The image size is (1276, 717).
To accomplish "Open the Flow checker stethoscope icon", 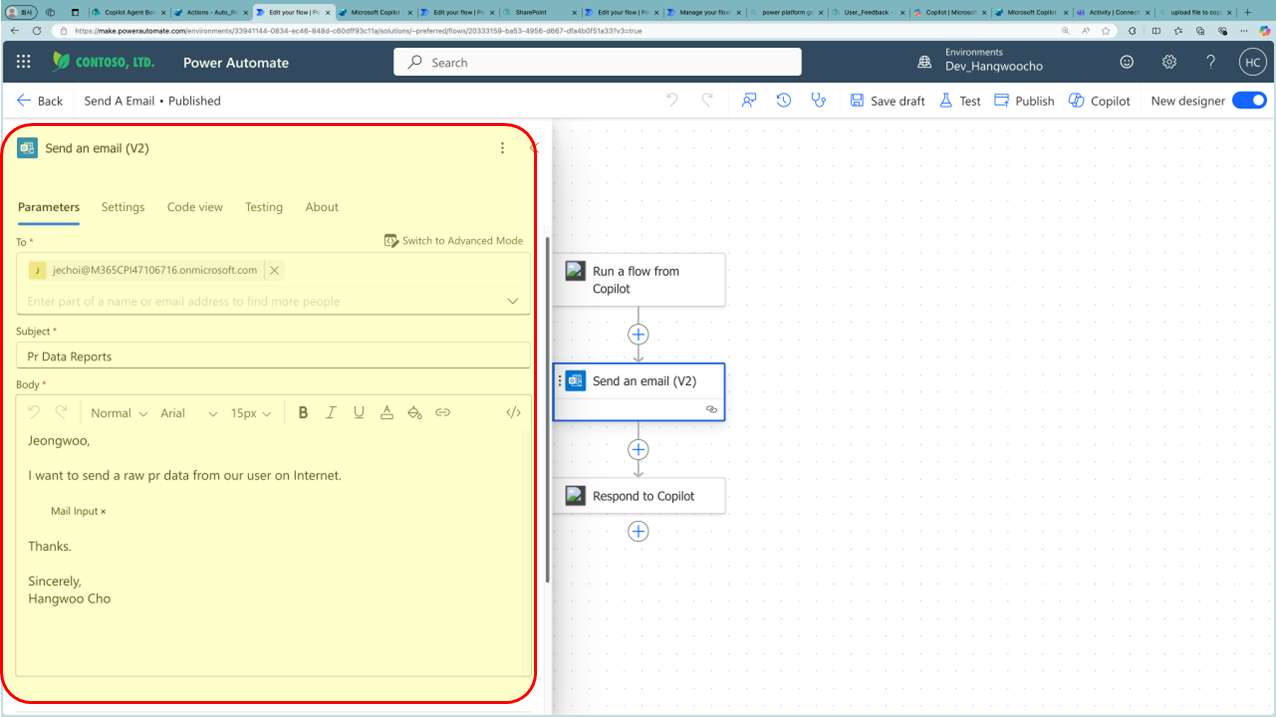I will [x=819, y=100].
